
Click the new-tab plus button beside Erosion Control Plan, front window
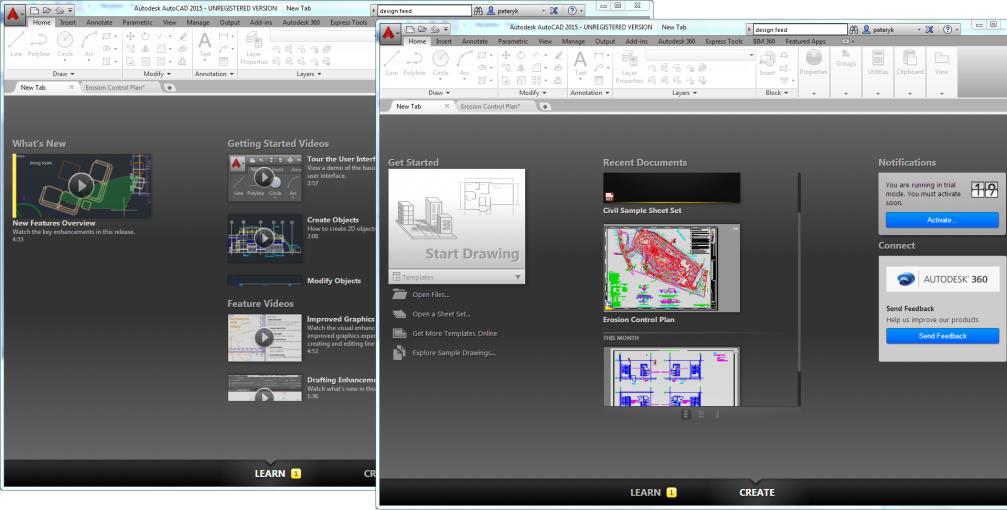545,107
